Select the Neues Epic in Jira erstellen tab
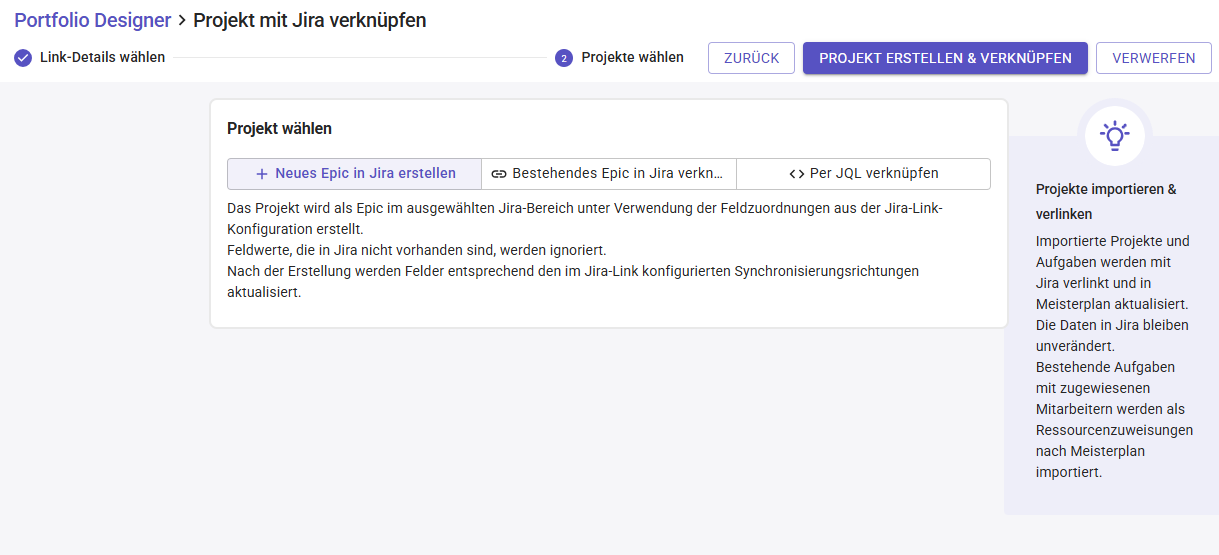 [355, 173]
